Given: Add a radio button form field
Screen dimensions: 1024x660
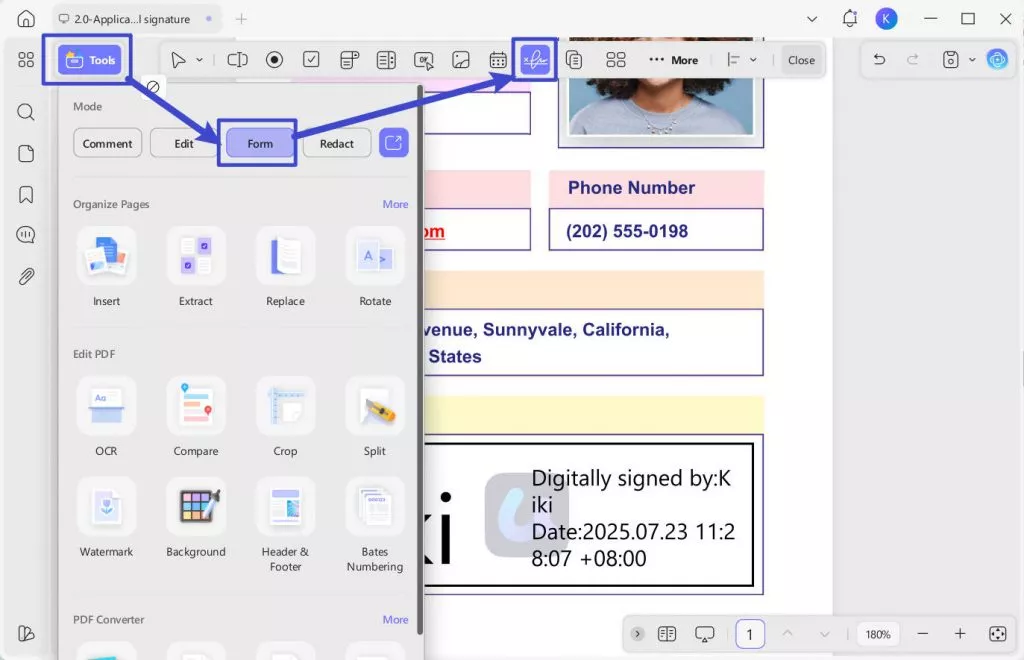Looking at the screenshot, I should 274,60.
